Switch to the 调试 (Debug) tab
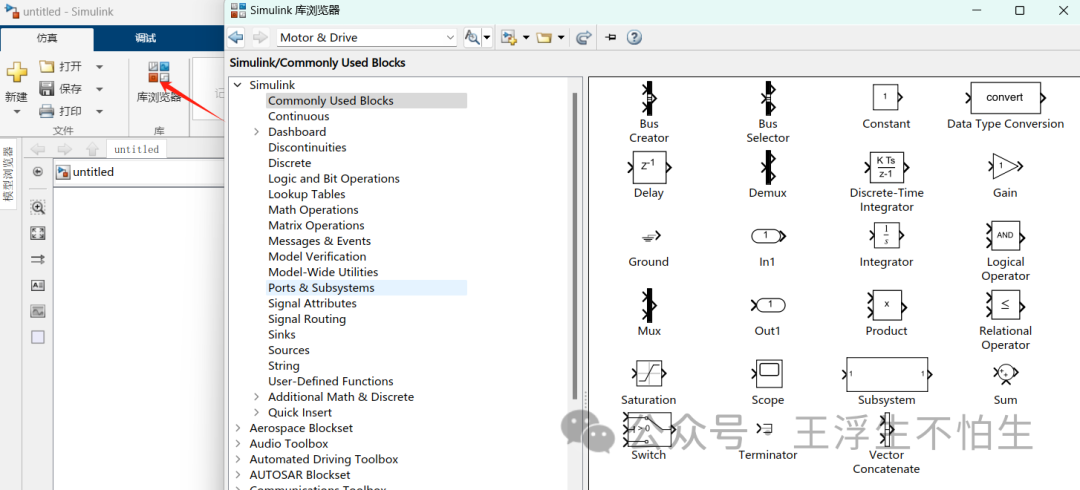This screenshot has height=490, width=1080. [145, 39]
